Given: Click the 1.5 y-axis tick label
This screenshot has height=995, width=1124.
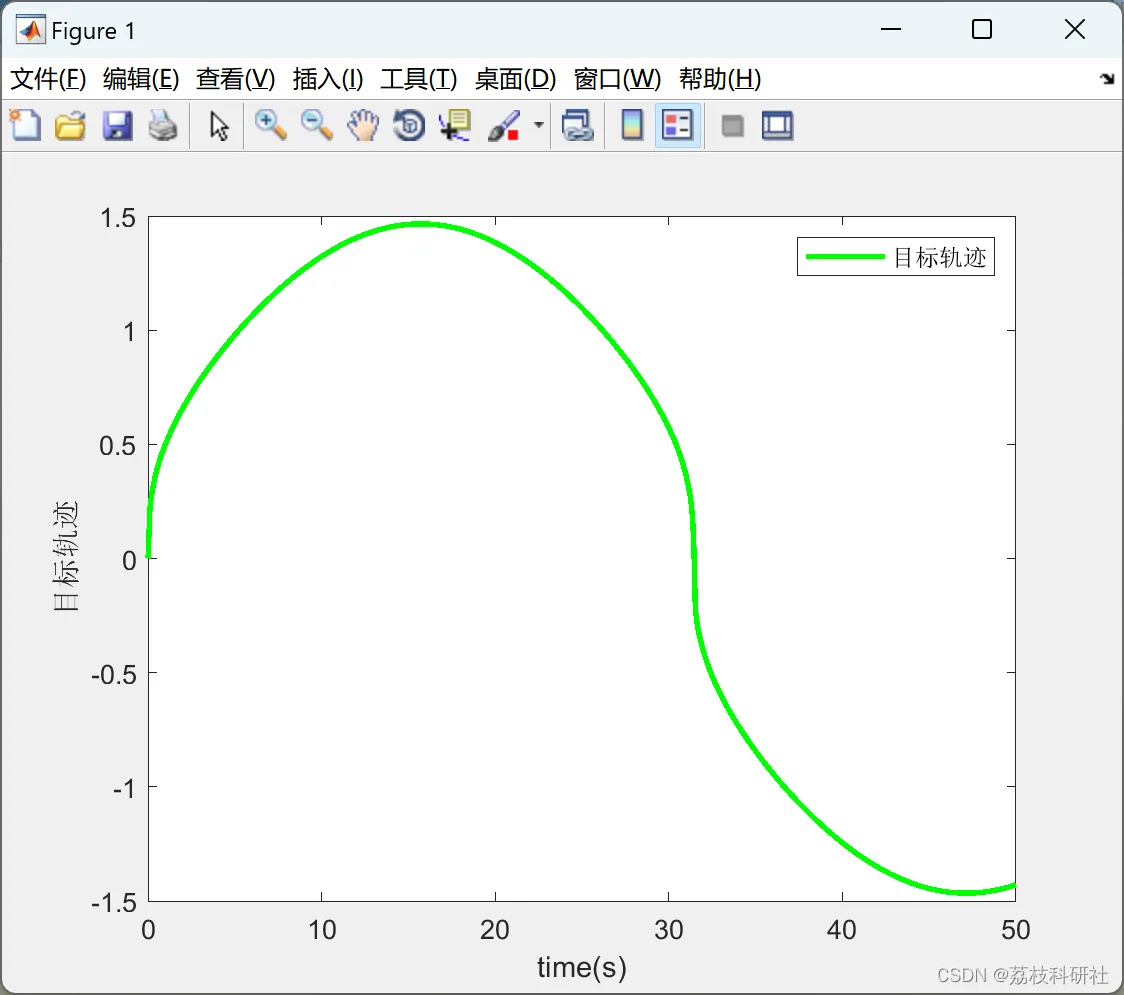Looking at the screenshot, I should pyautogui.click(x=118, y=218).
